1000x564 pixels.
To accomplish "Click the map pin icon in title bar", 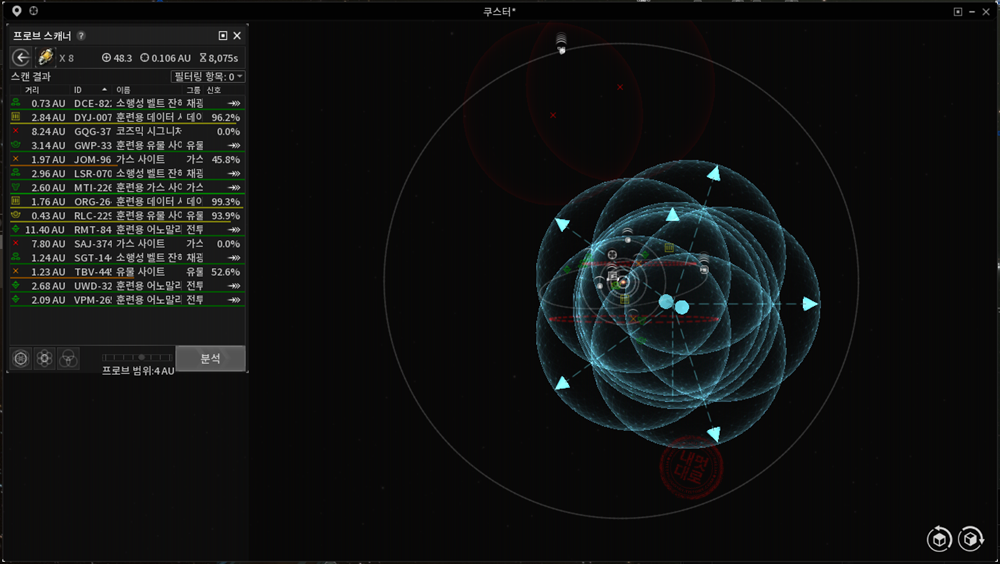I will click(x=17, y=11).
